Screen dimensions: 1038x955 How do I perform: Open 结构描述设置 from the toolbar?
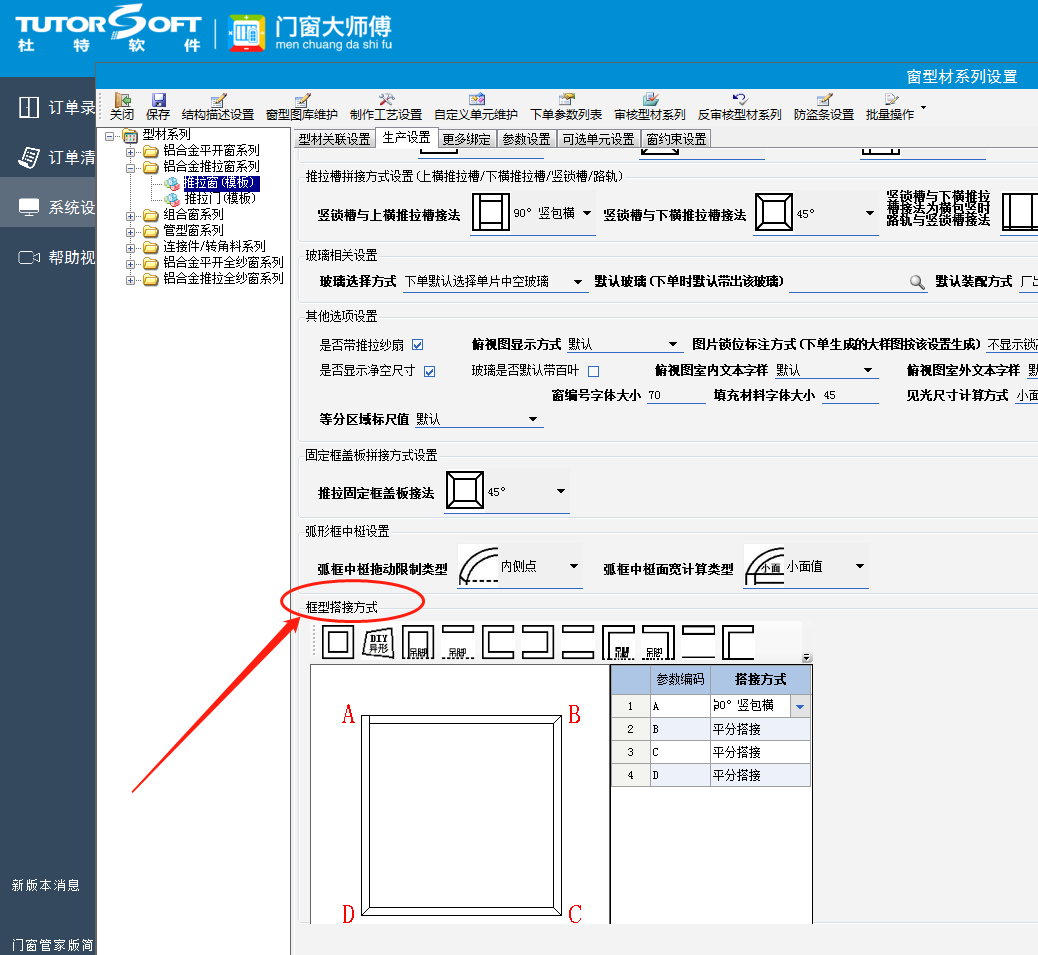tap(218, 107)
